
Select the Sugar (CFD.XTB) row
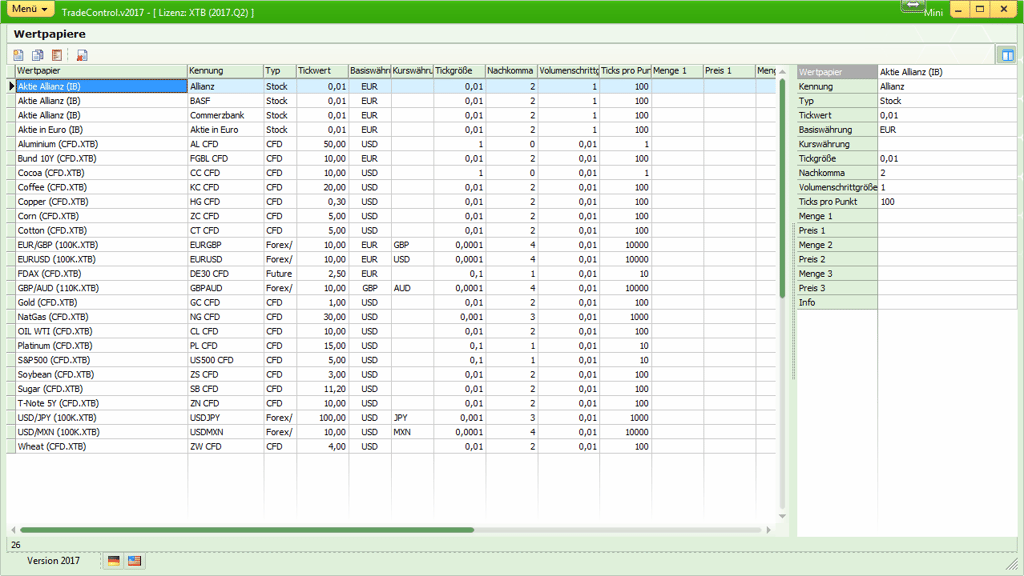[x=391, y=389]
